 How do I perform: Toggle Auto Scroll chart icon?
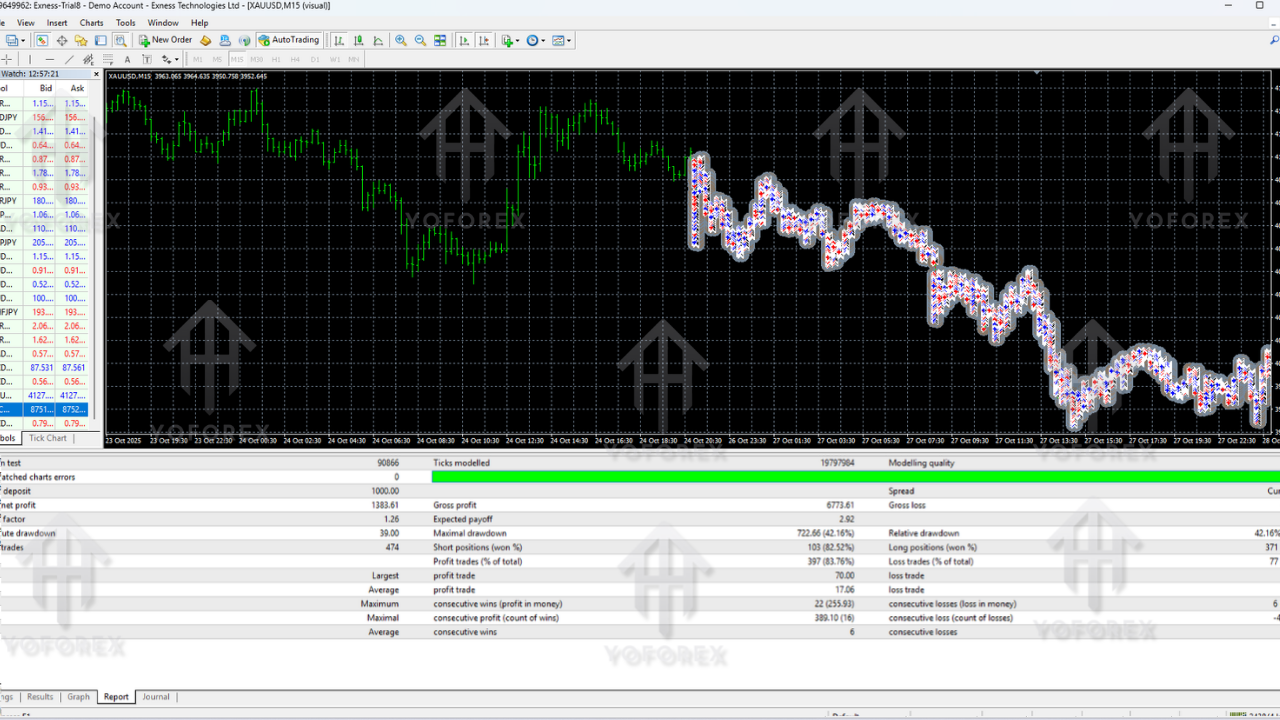tap(464, 41)
